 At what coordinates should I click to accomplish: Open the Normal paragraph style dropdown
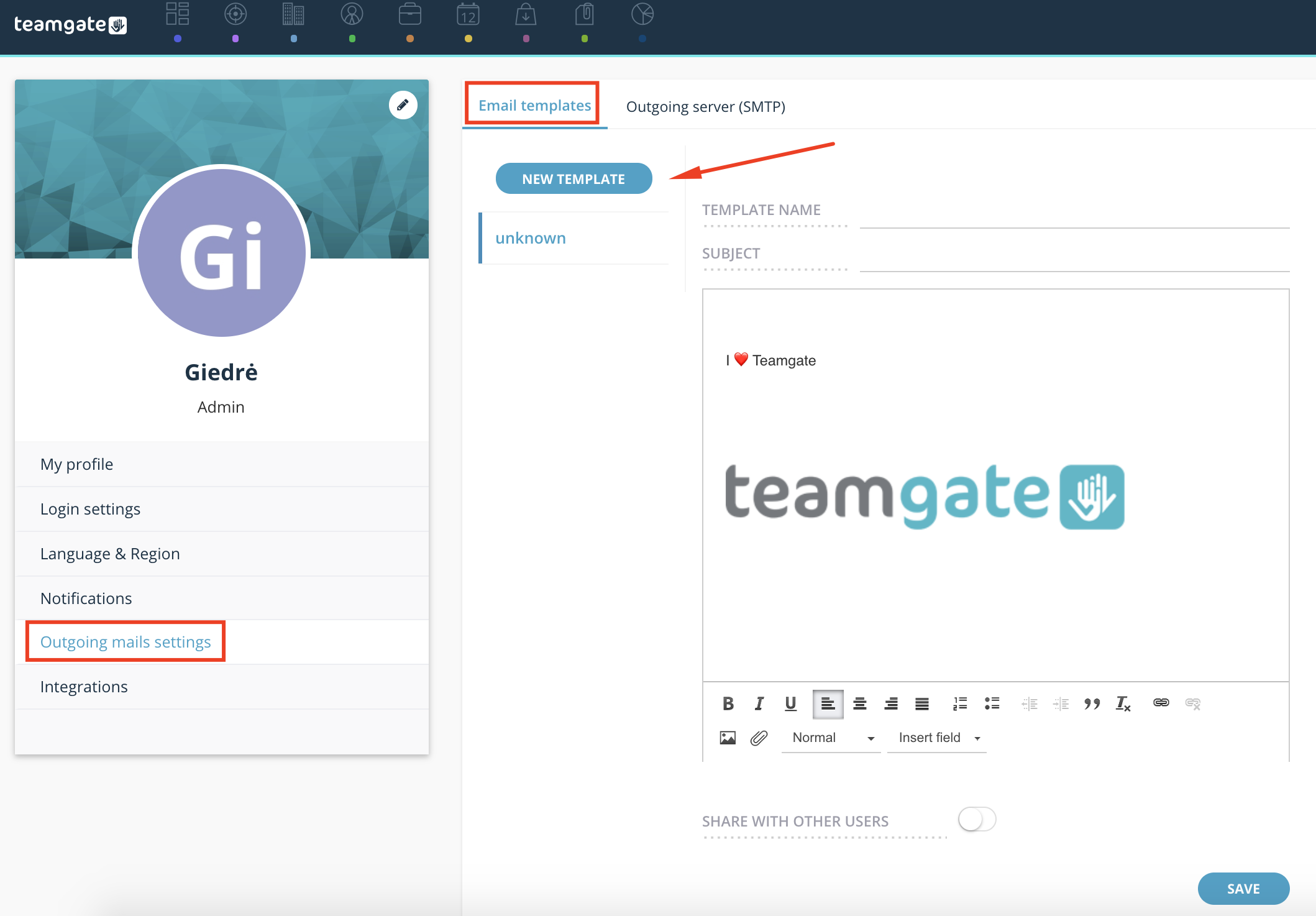point(831,738)
